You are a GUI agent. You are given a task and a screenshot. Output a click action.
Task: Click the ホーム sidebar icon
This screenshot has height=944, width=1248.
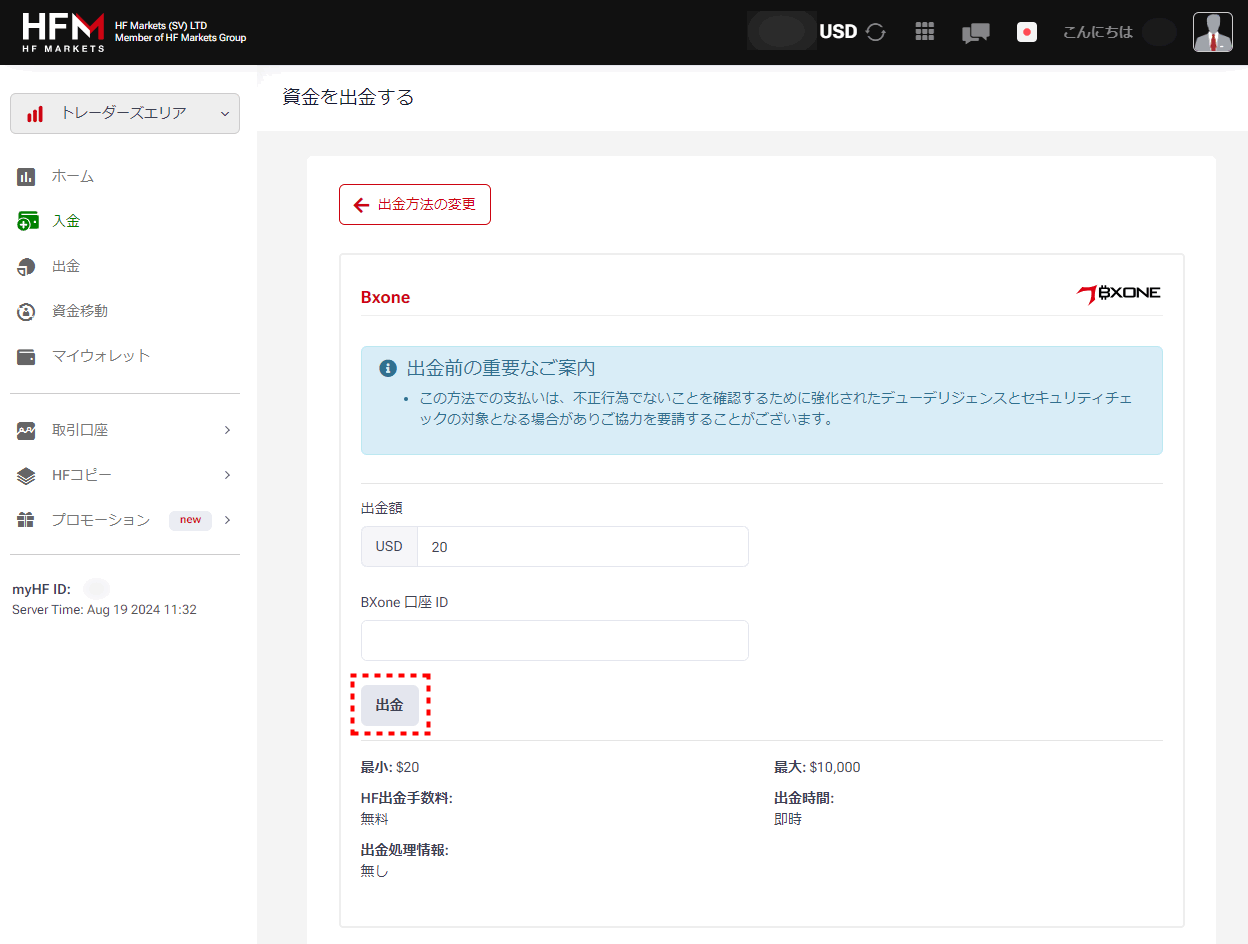(x=27, y=177)
